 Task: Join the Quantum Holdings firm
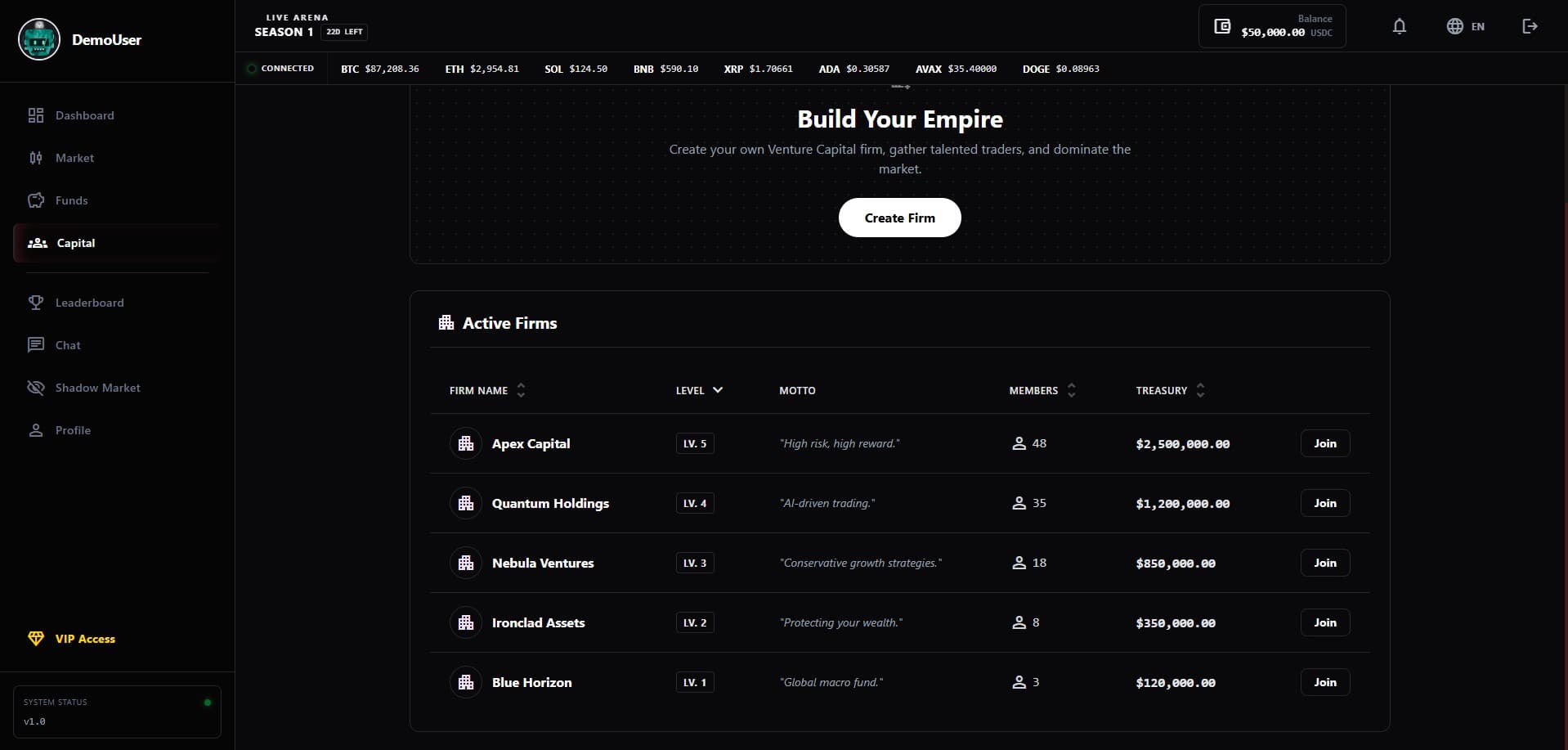click(1324, 503)
